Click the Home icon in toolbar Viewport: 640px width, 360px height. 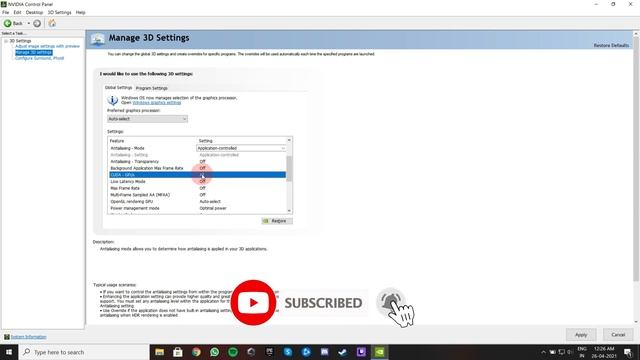click(x=52, y=23)
